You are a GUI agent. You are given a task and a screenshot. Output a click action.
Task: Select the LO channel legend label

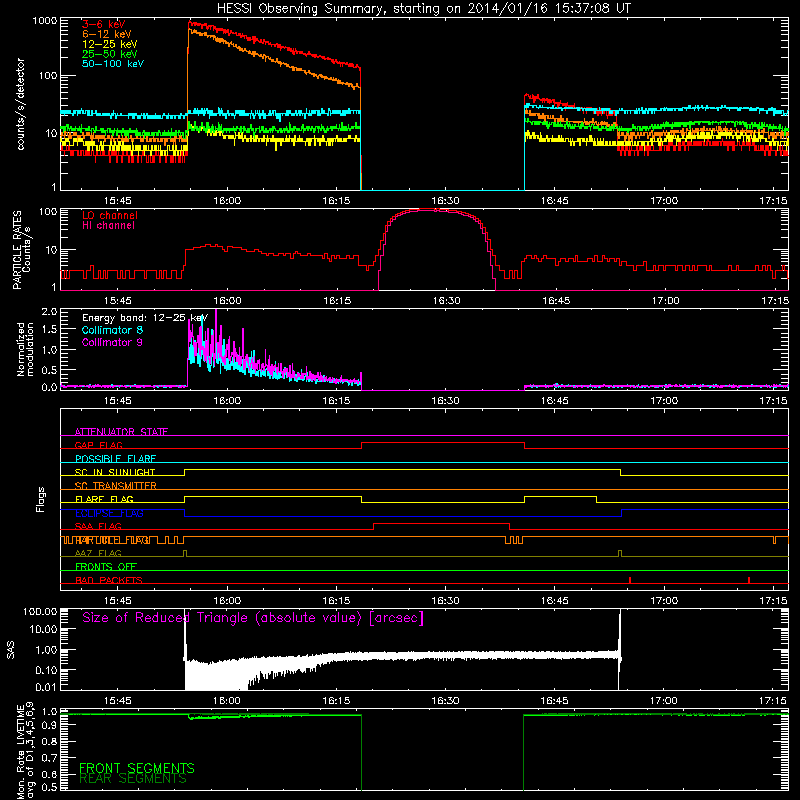(x=110, y=215)
